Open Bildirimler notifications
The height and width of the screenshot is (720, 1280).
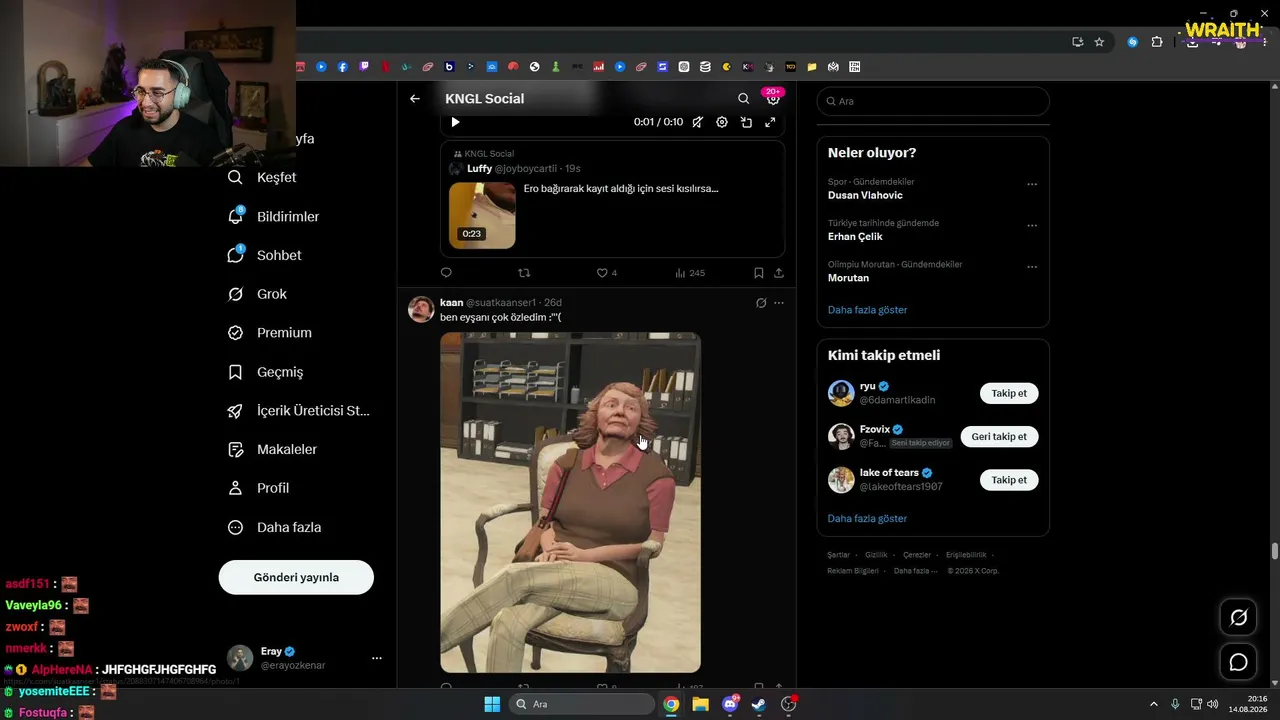[273, 216]
